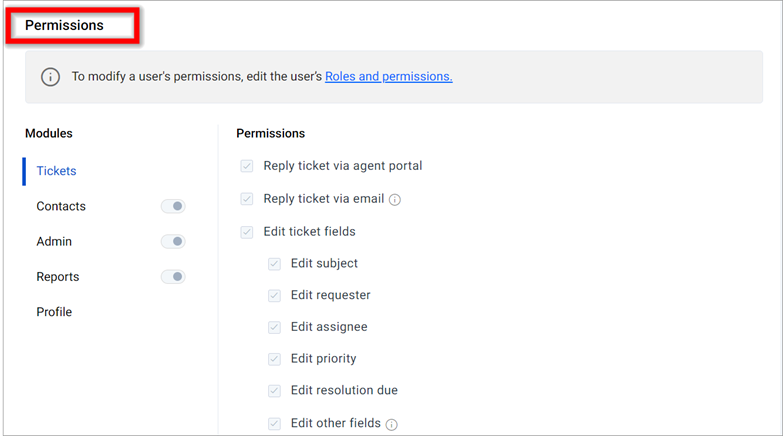This screenshot has width=783, height=436.
Task: Open the Roles and permissions link
Action: tap(389, 76)
